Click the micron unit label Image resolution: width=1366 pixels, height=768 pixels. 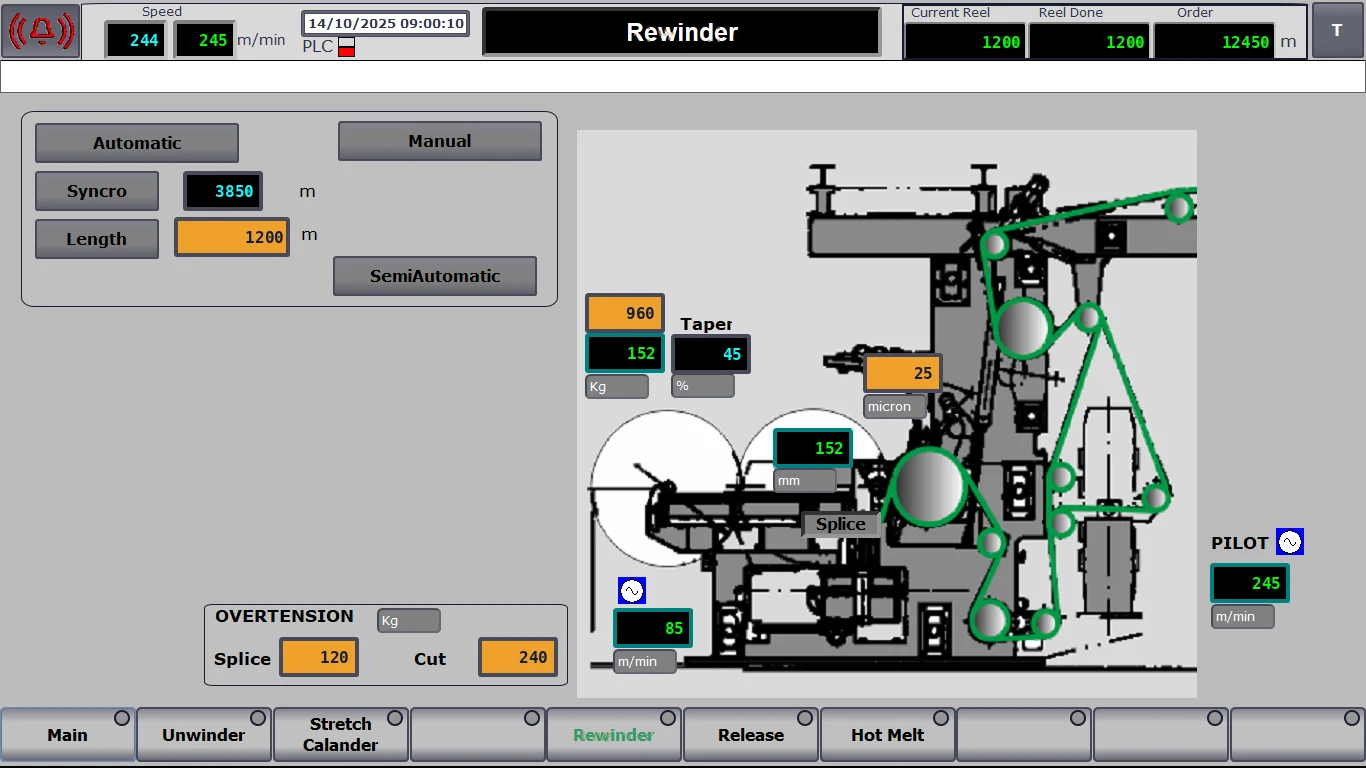(895, 407)
